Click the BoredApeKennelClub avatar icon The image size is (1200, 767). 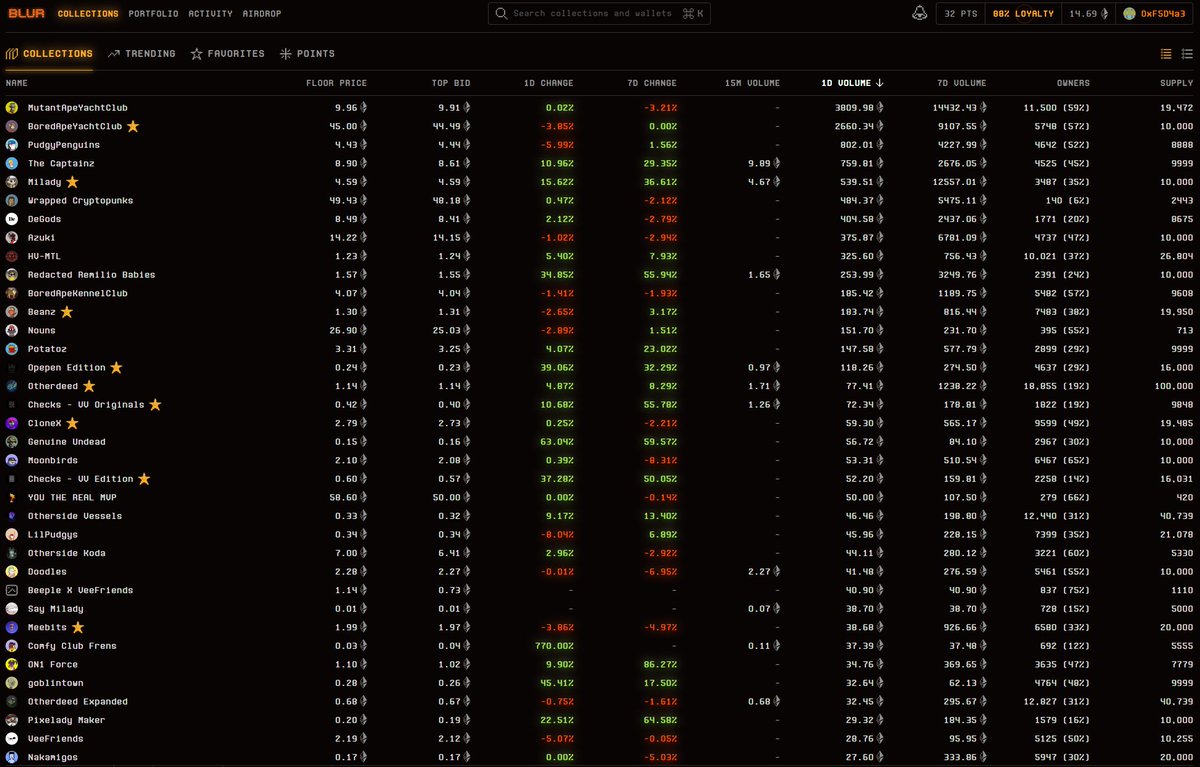pos(12,293)
